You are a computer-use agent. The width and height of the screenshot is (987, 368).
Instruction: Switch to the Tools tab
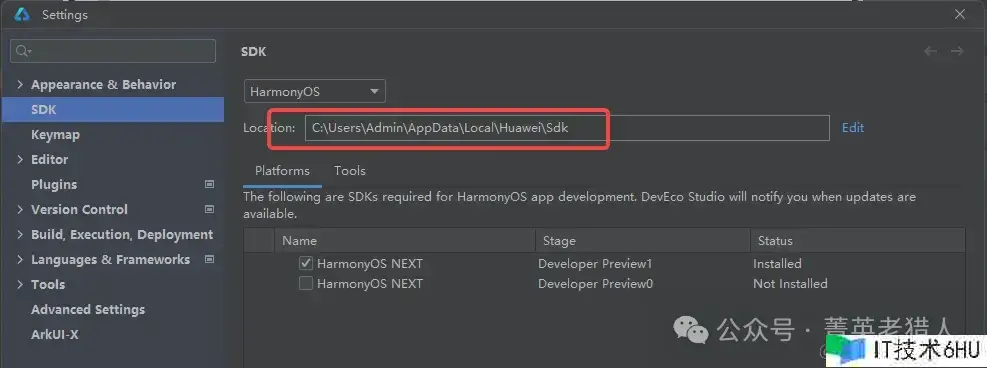click(349, 170)
